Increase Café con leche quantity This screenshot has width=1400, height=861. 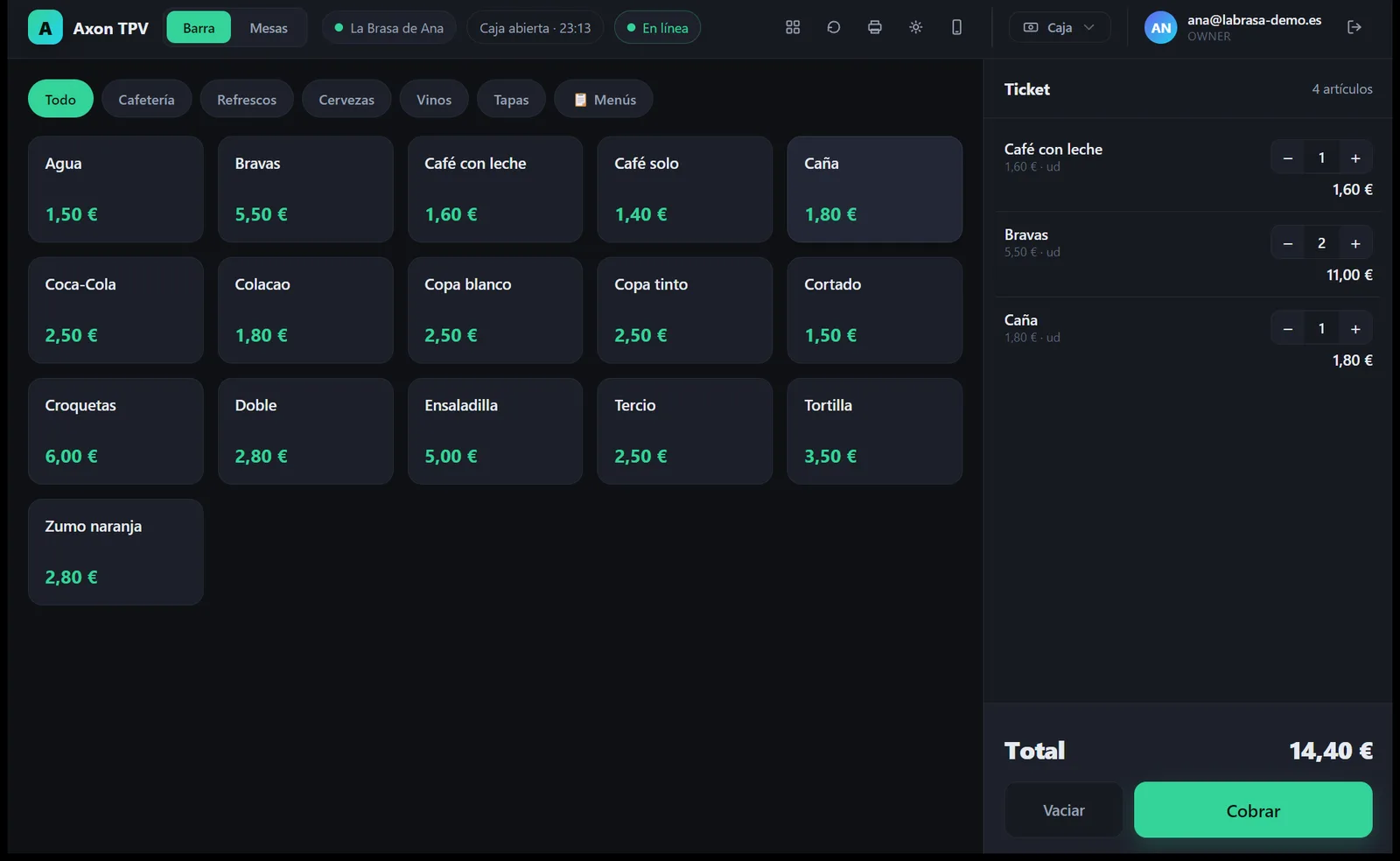(x=1355, y=158)
